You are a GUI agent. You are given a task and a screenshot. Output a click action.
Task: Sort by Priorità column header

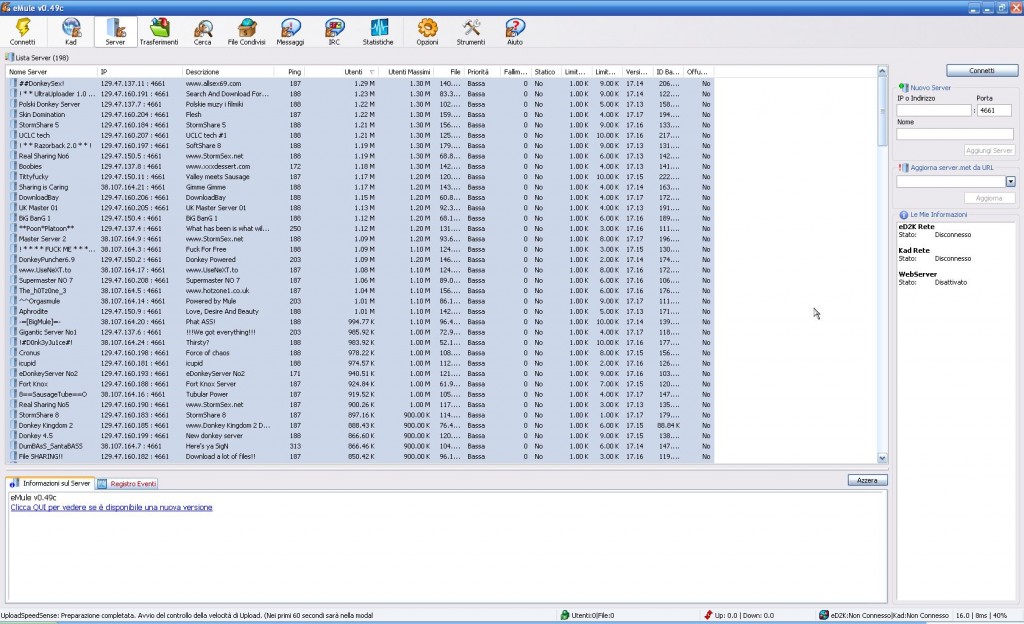click(x=482, y=72)
